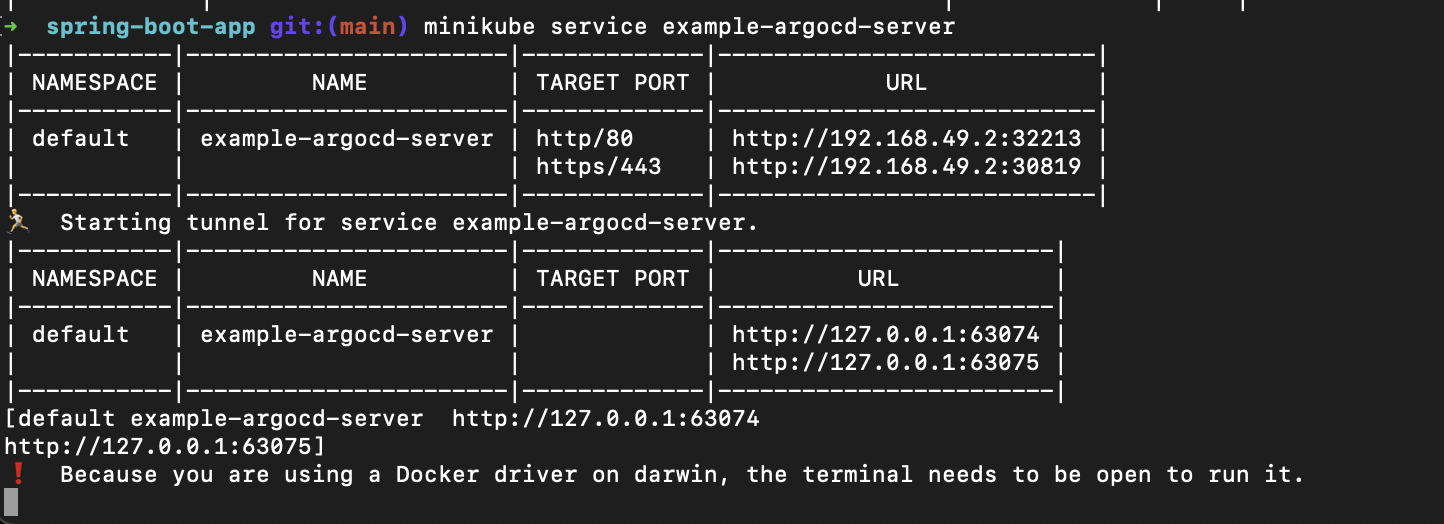Click the TARGET PORT header in second table
Screen dimensions: 1444x524
click(x=613, y=278)
